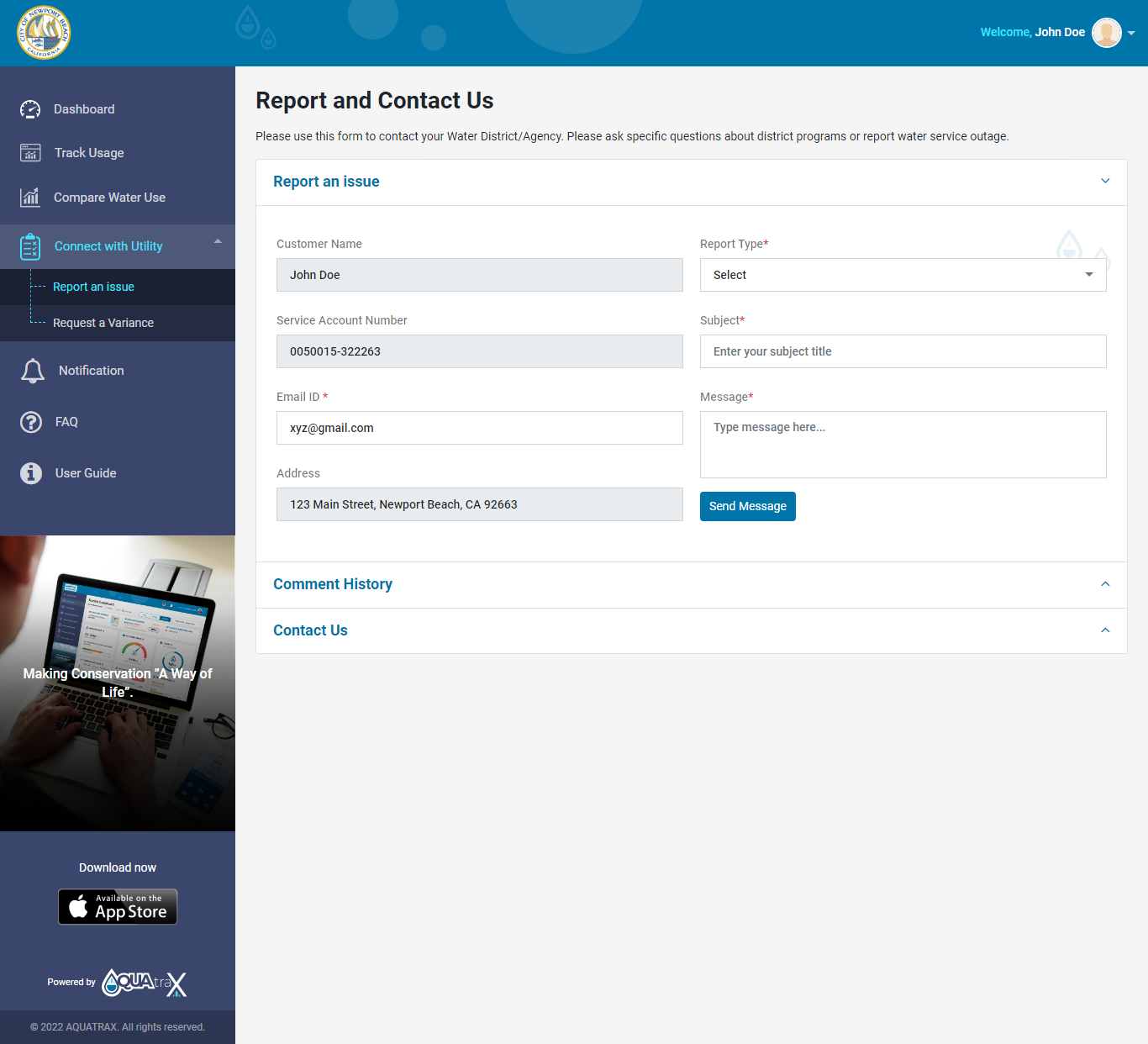
Task: Select Report an issue in sidebar
Action: click(x=93, y=287)
